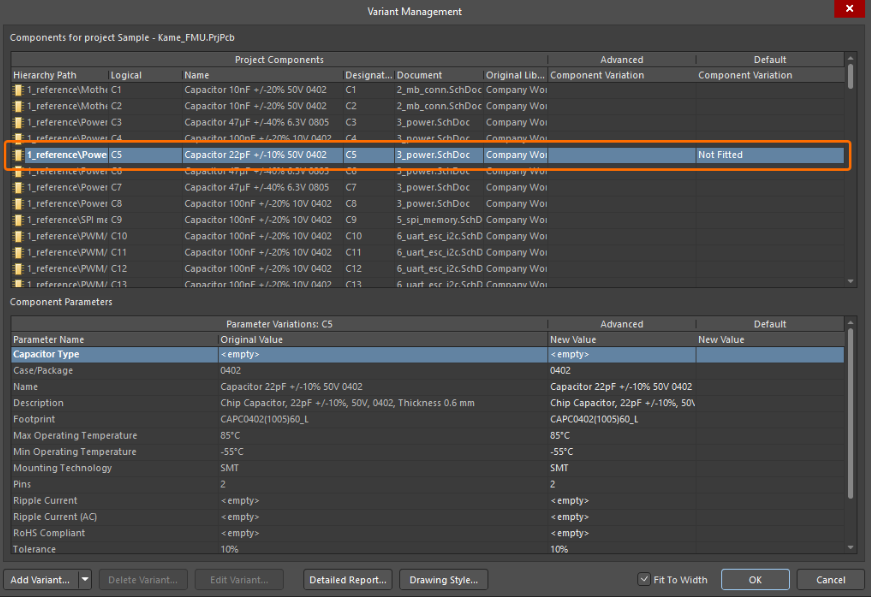This screenshot has height=598, width=871.
Task: Toggle the Fit To Width checkbox
Action: click(644, 579)
